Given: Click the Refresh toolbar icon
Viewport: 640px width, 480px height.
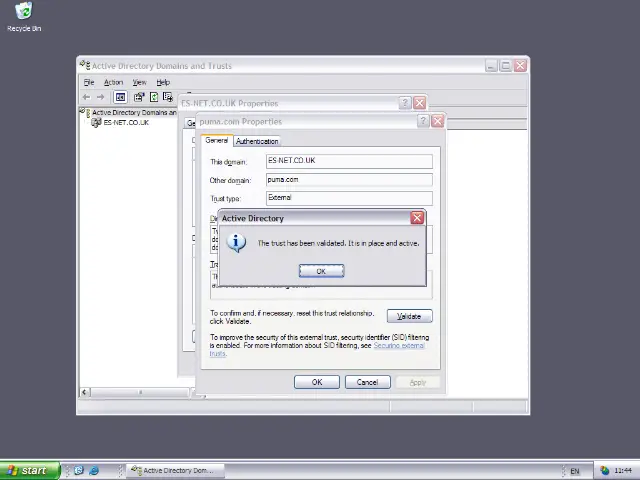Looking at the screenshot, I should pyautogui.click(x=154, y=97).
